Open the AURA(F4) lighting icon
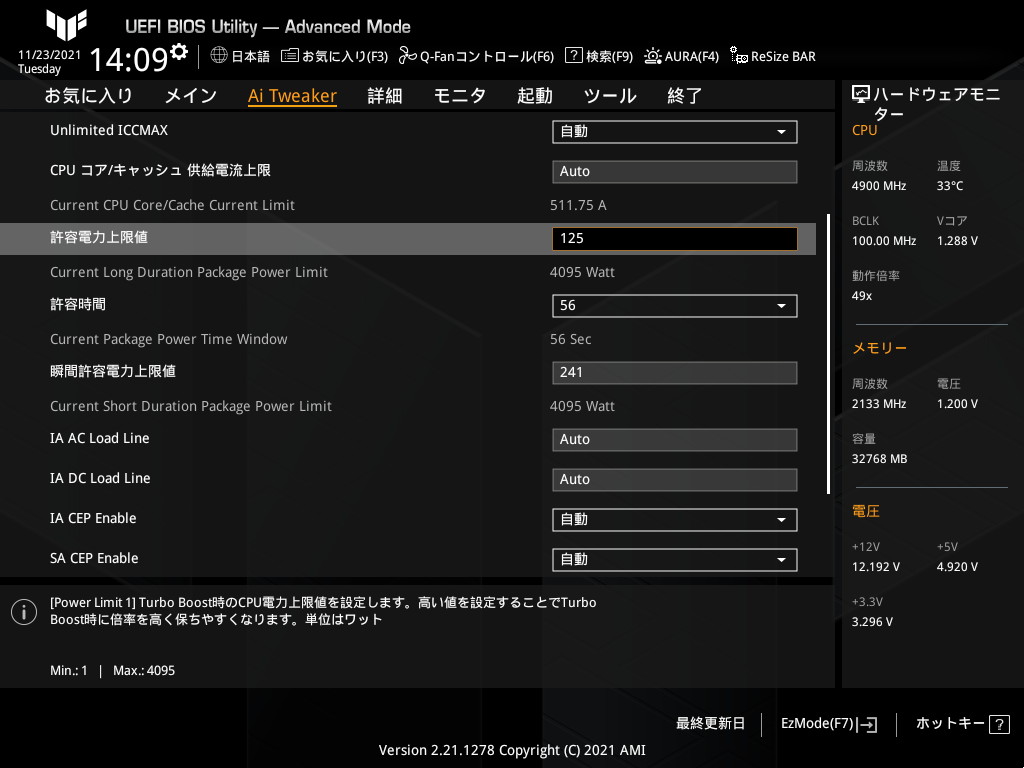The height and width of the screenshot is (768, 1024). [652, 56]
